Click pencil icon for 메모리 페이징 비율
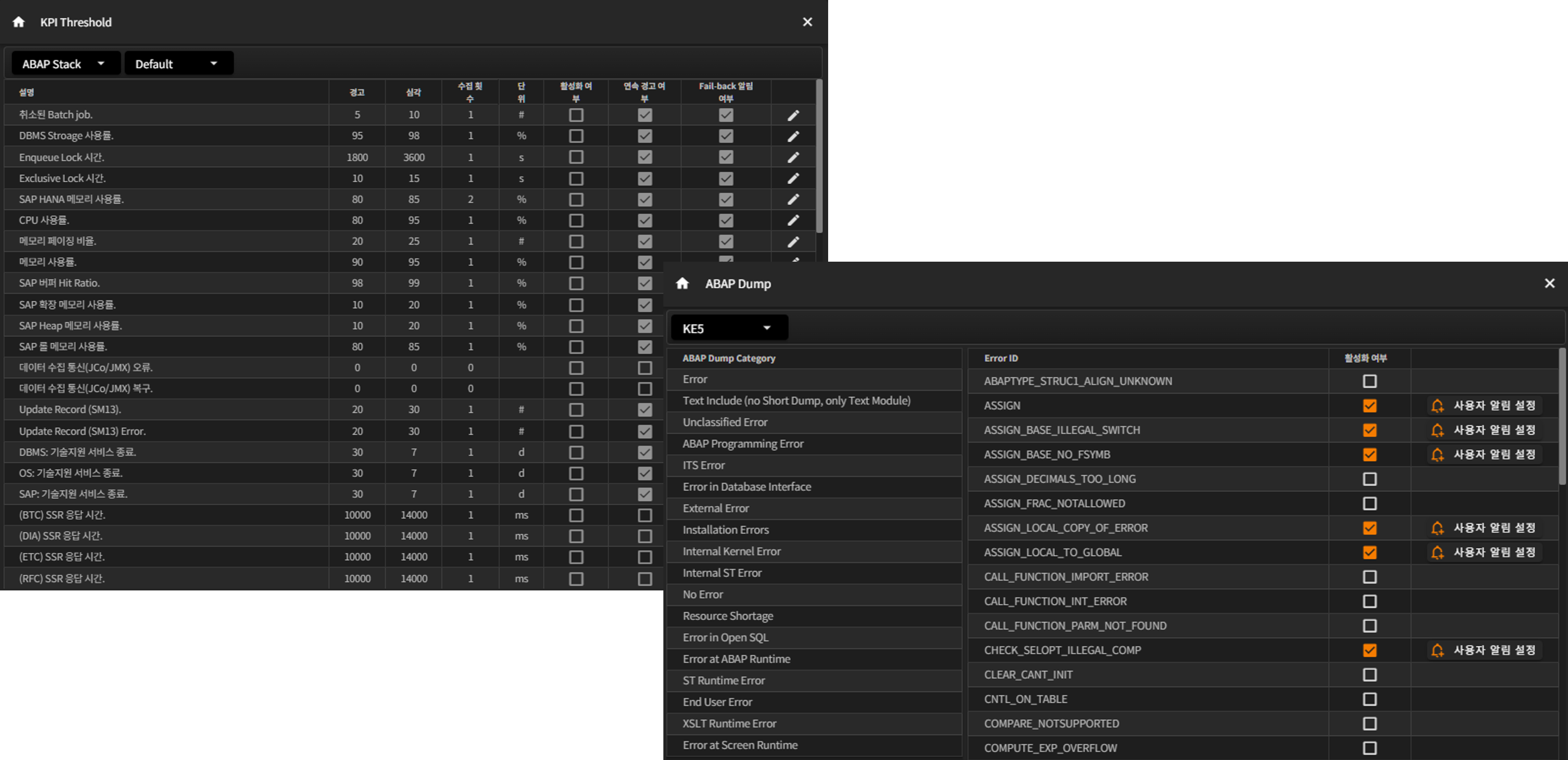The height and width of the screenshot is (760, 1568). pos(793,241)
